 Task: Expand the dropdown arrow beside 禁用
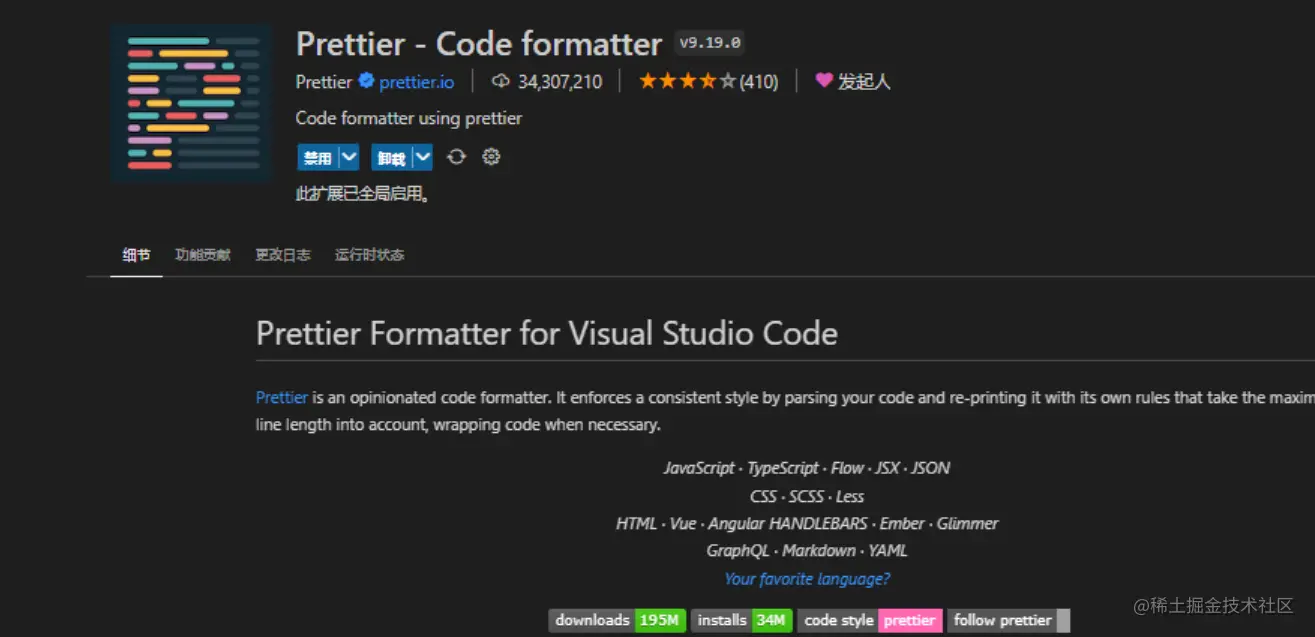coord(349,158)
